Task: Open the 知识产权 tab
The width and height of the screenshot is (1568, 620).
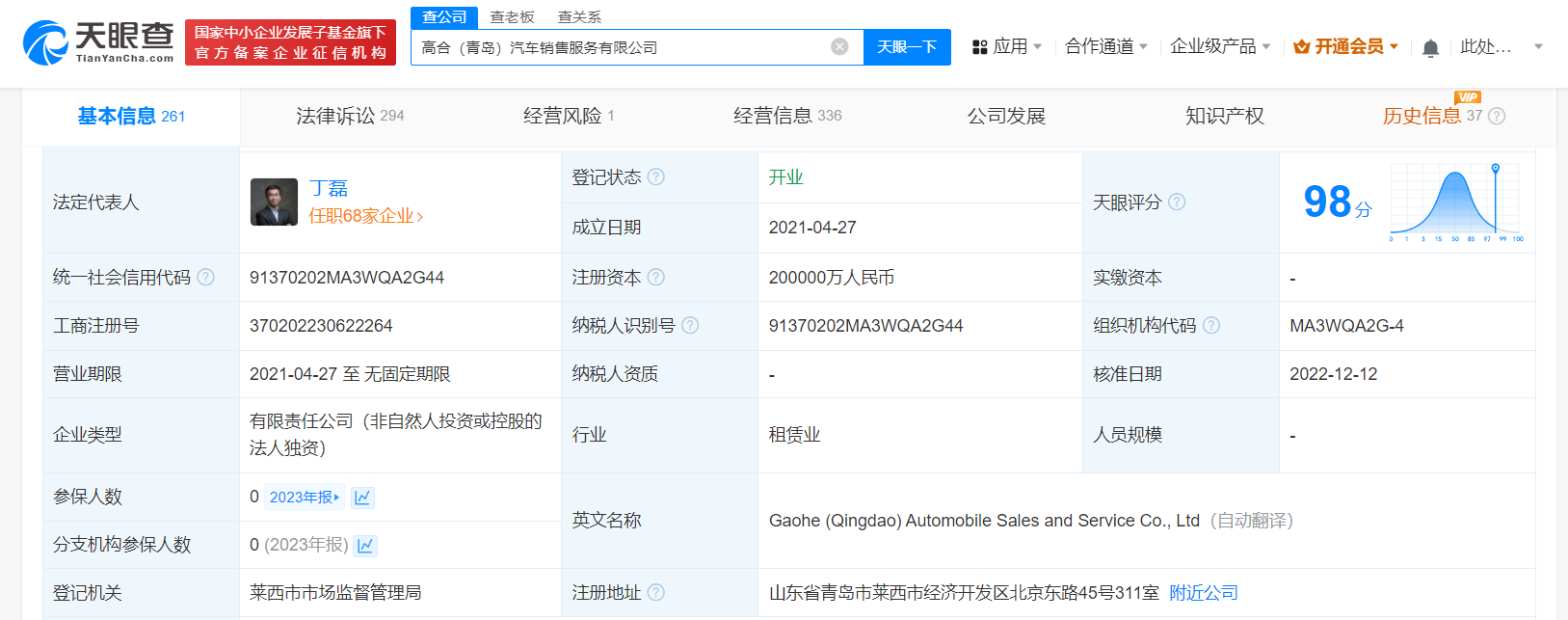Action: (1225, 116)
